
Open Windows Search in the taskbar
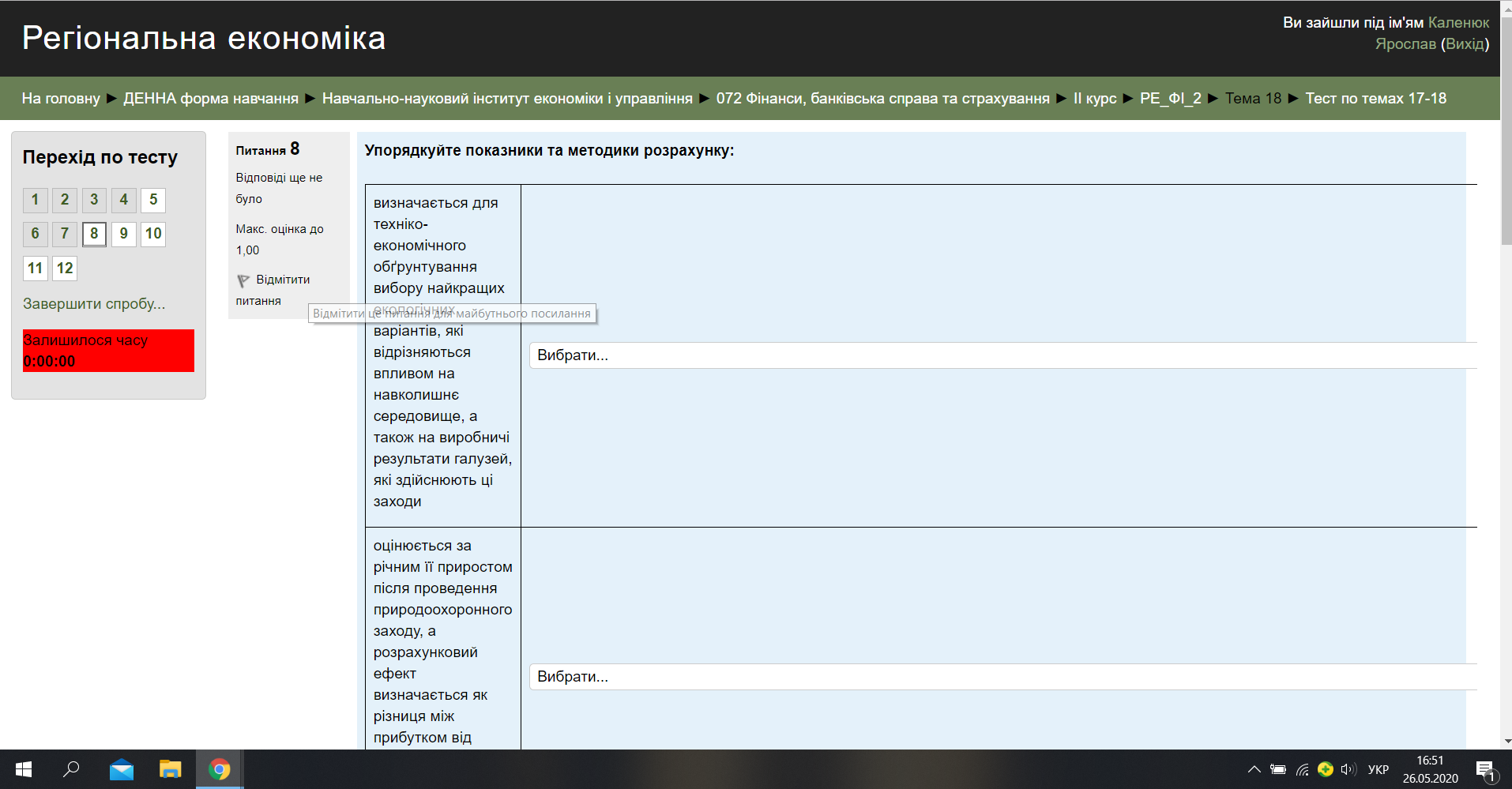(71, 768)
